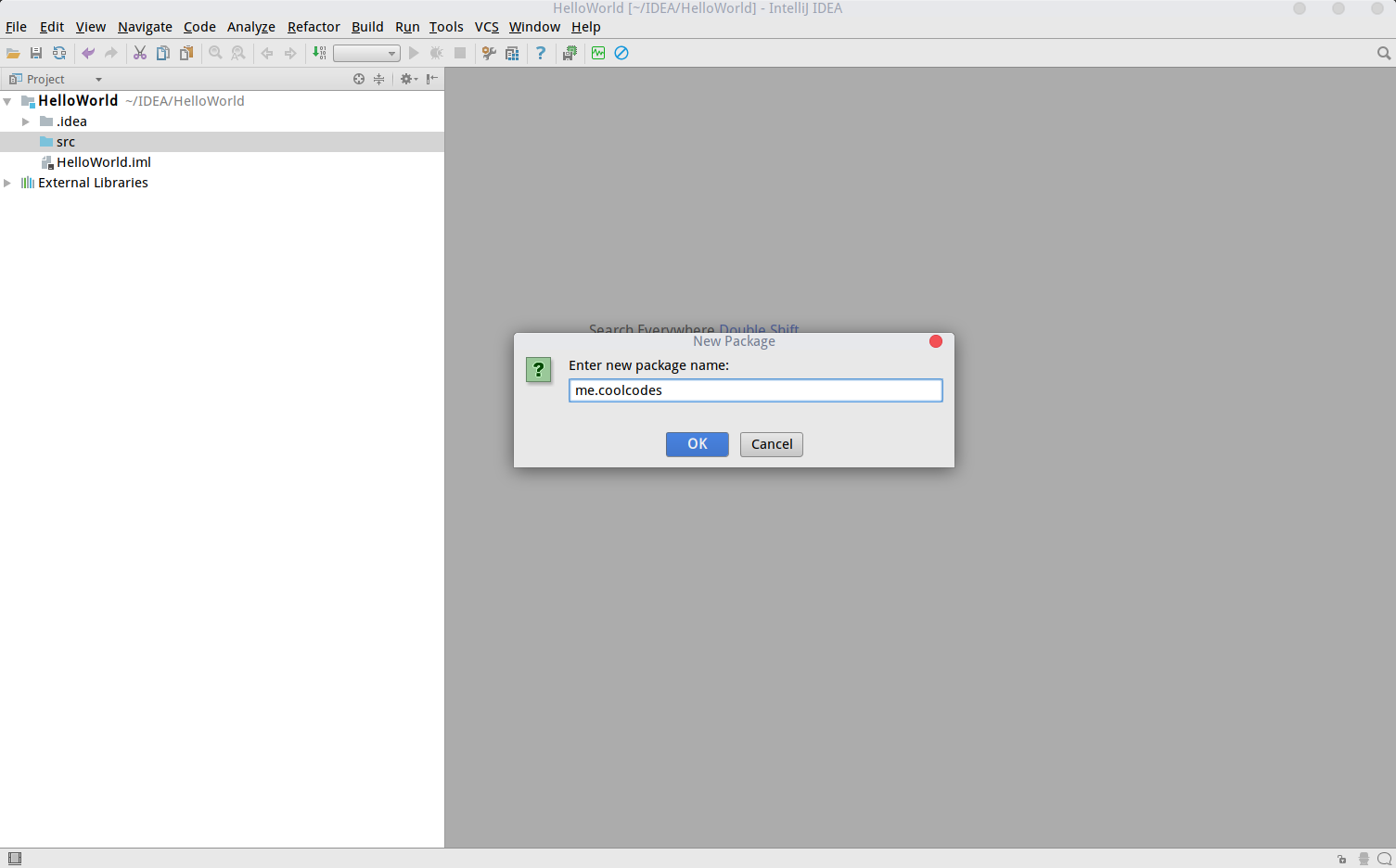Screen dimensions: 1396x868
Task: Click the lock icon in status bar
Action: click(1341, 859)
